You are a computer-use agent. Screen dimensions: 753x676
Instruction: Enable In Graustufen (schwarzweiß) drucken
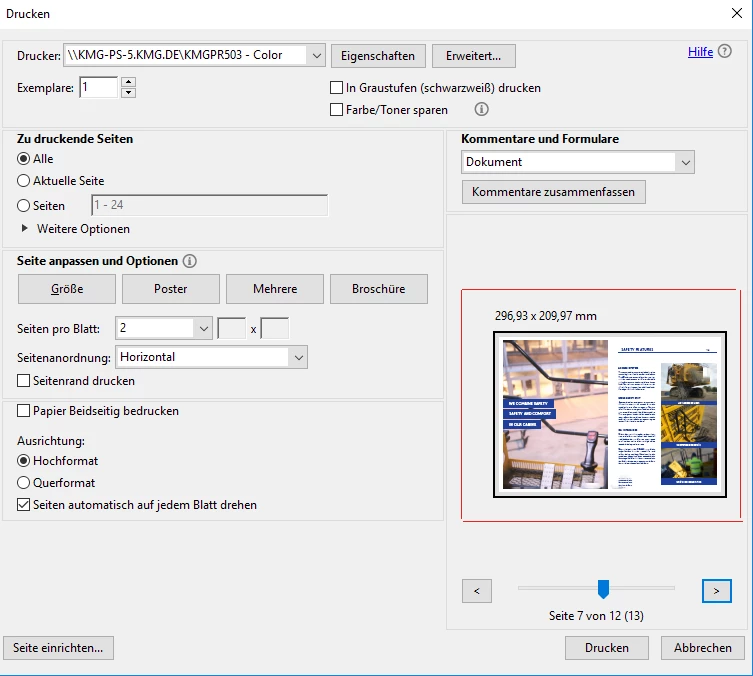coord(336,88)
